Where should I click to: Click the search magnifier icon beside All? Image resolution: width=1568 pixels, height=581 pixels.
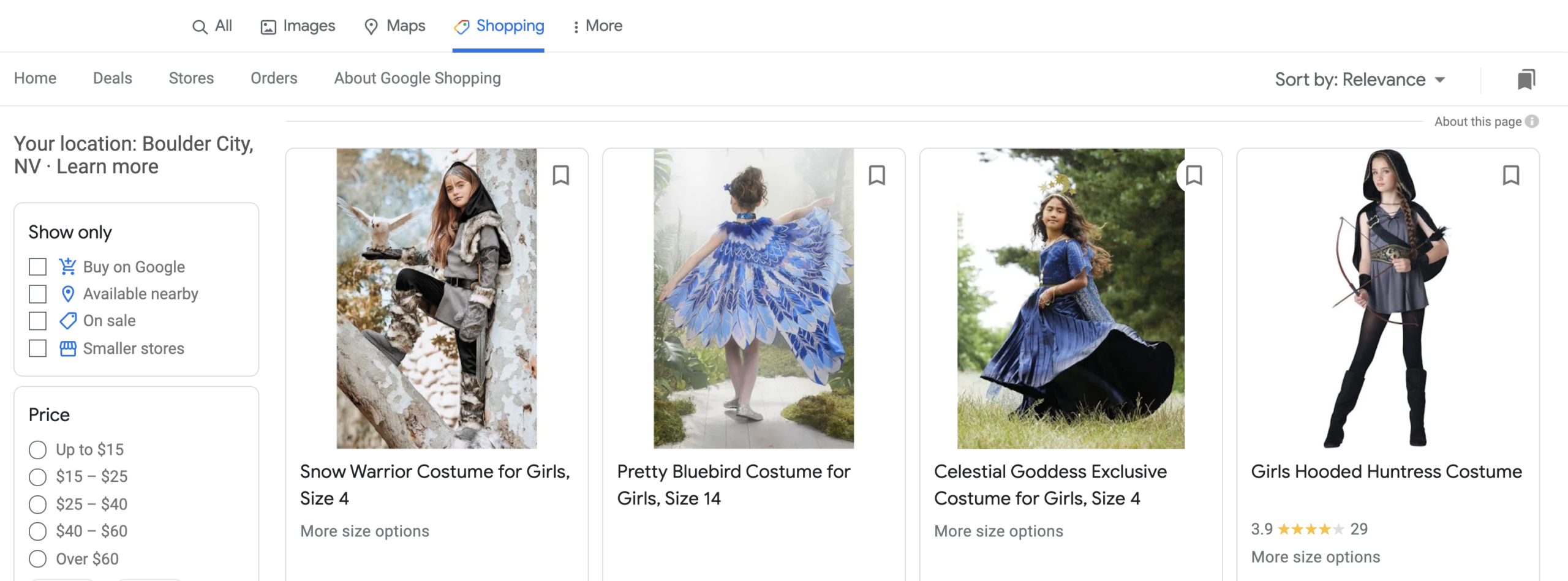click(200, 27)
